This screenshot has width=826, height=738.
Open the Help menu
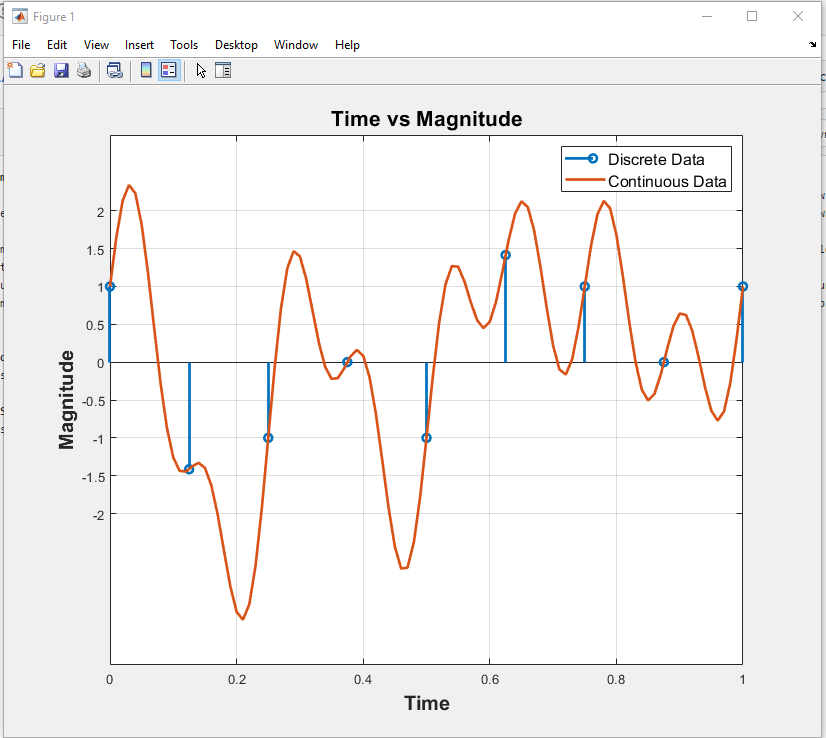pyautogui.click(x=347, y=45)
